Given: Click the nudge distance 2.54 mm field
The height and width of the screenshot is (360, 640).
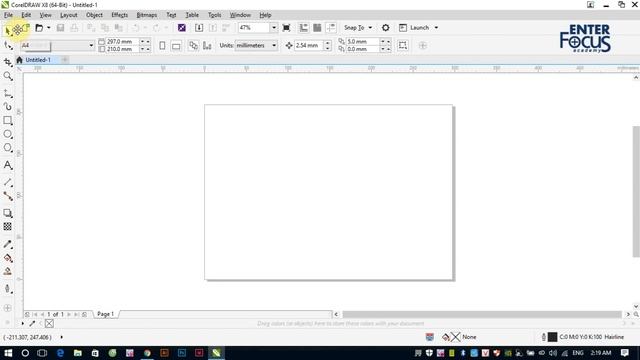Looking at the screenshot, I should click(309, 45).
